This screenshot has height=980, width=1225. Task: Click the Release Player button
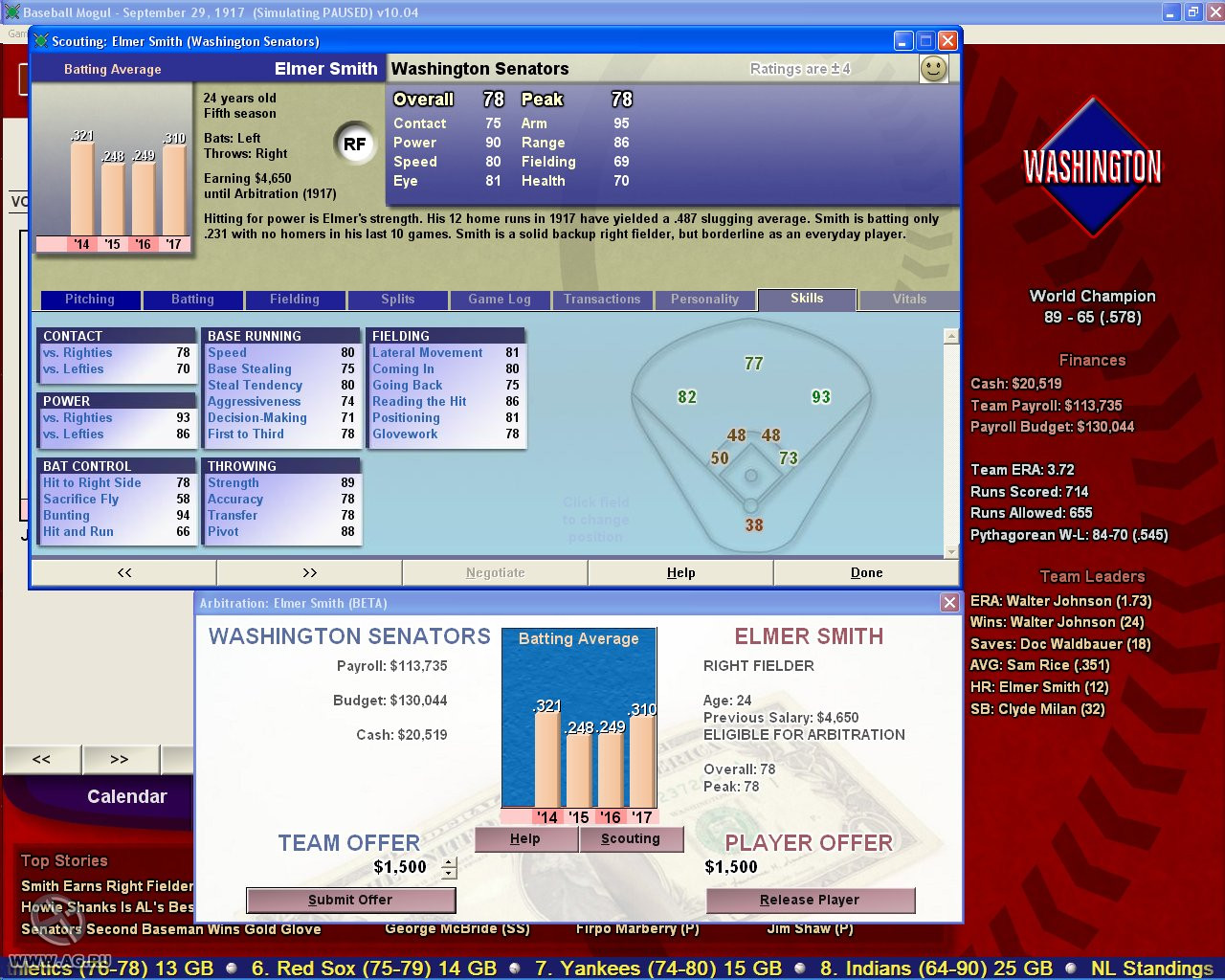[810, 900]
